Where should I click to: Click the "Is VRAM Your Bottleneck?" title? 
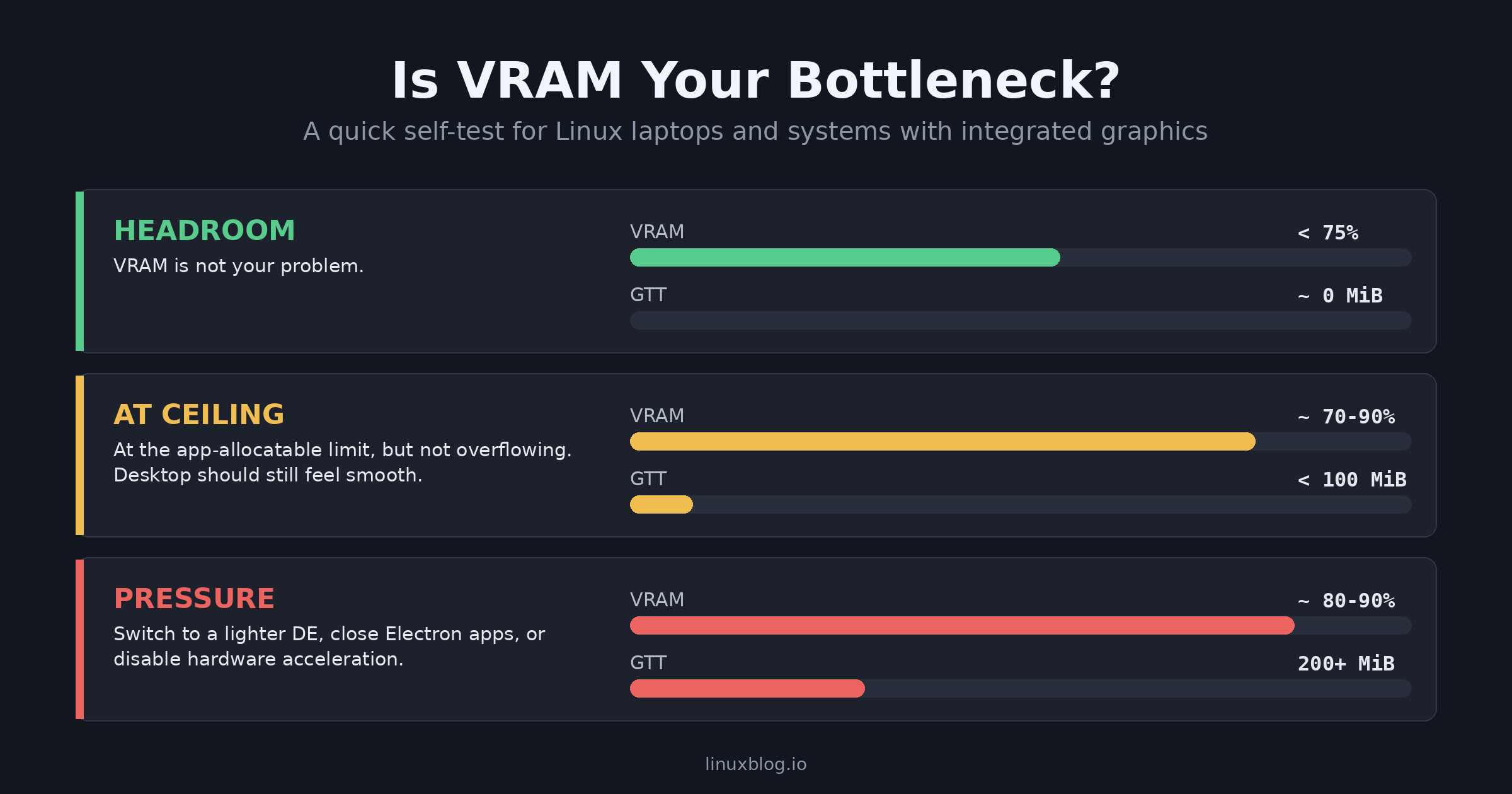point(755,81)
